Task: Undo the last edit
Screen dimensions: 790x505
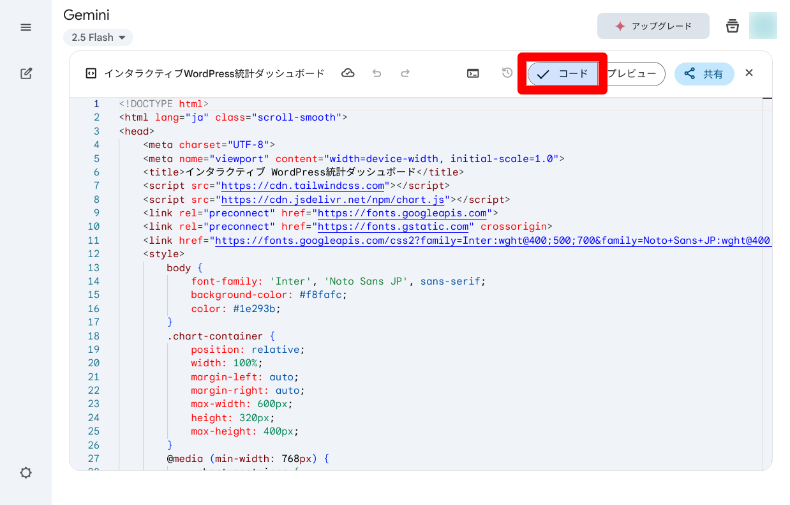Action: pos(377,74)
